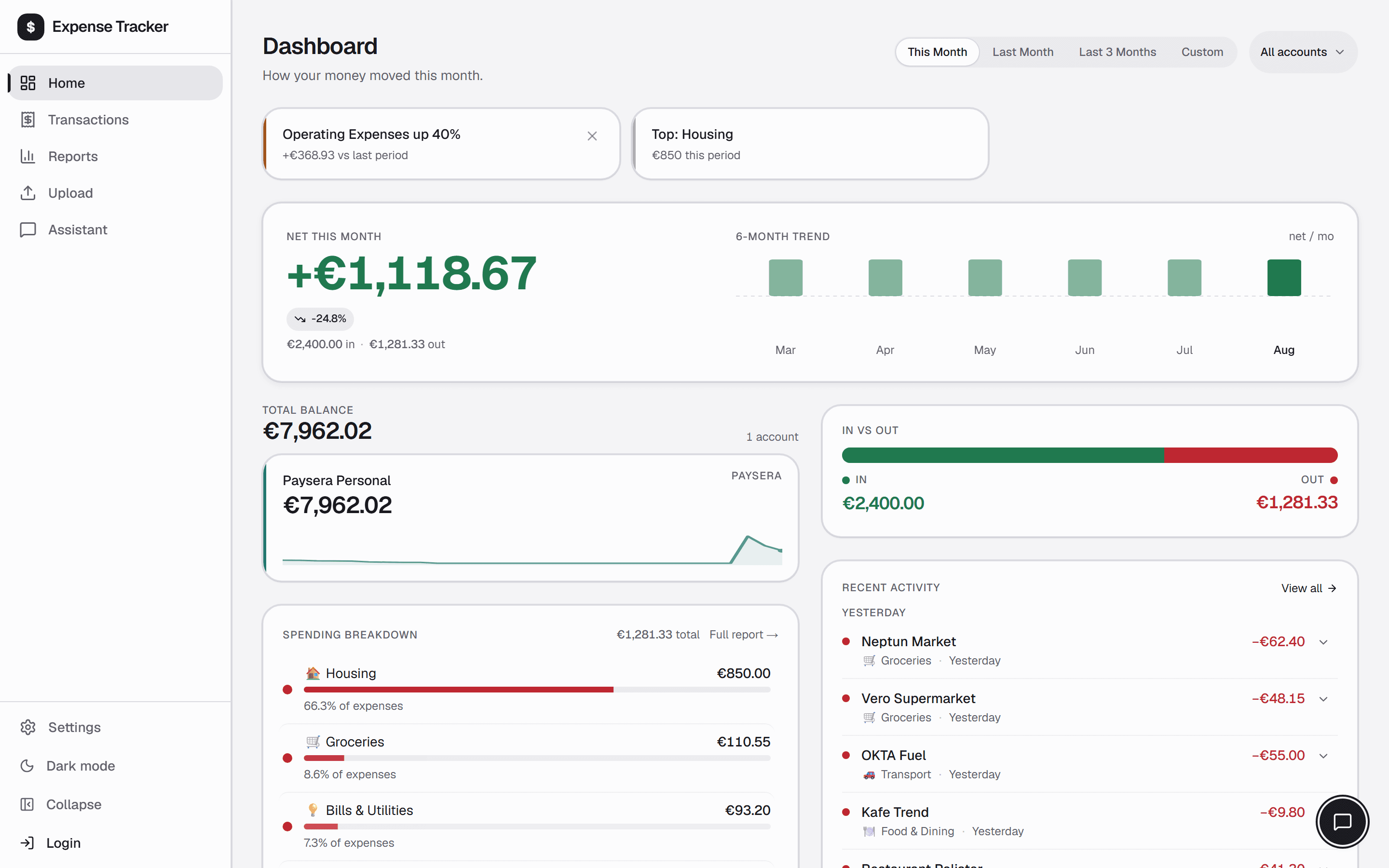Click the Aug bar in 6-month trend
1389x868 pixels.
[x=1284, y=278]
